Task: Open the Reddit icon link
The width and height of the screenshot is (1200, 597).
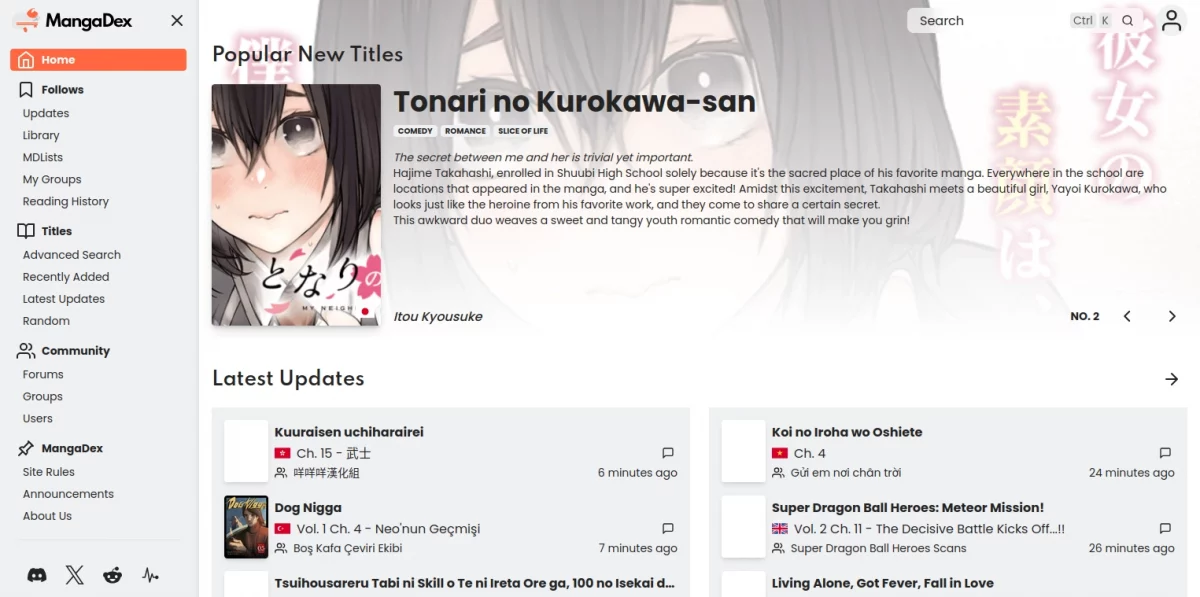Action: click(x=113, y=575)
